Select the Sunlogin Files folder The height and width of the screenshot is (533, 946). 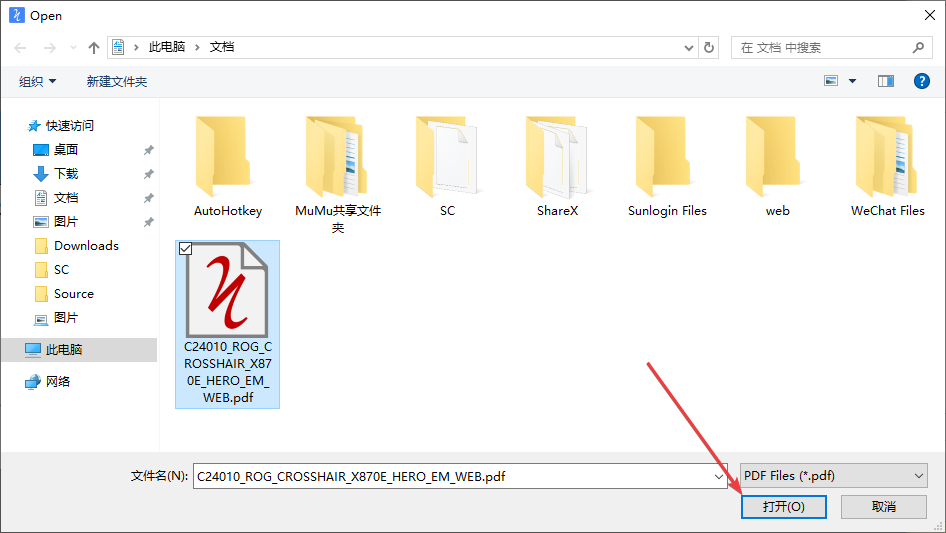click(667, 167)
